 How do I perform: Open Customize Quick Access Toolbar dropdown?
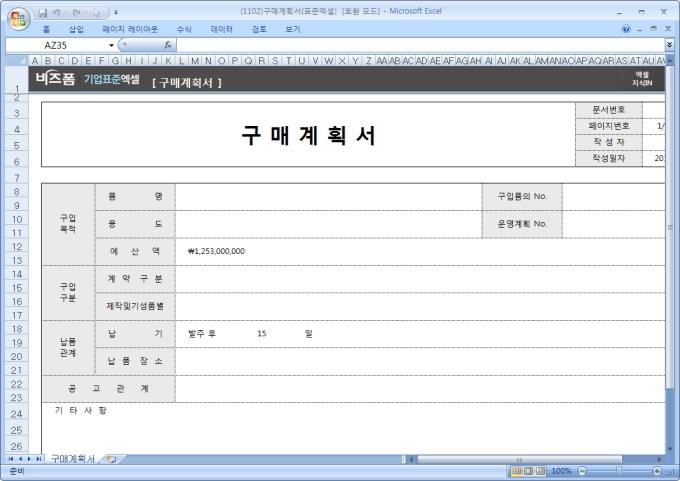[x=116, y=11]
